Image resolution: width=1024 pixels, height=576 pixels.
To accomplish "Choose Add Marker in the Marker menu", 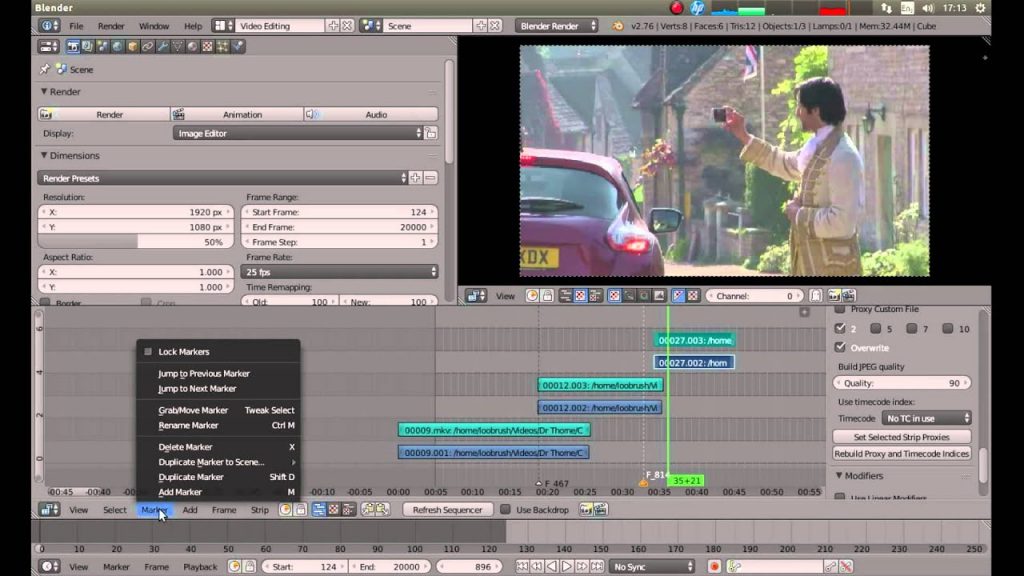I will click(180, 492).
